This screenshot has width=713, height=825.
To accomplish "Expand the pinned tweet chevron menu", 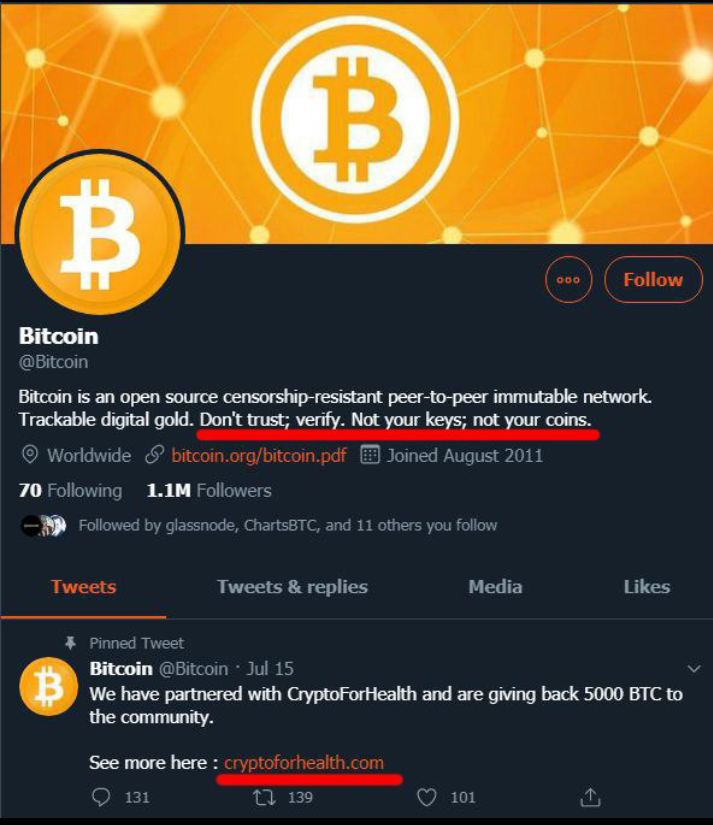I will (694, 669).
